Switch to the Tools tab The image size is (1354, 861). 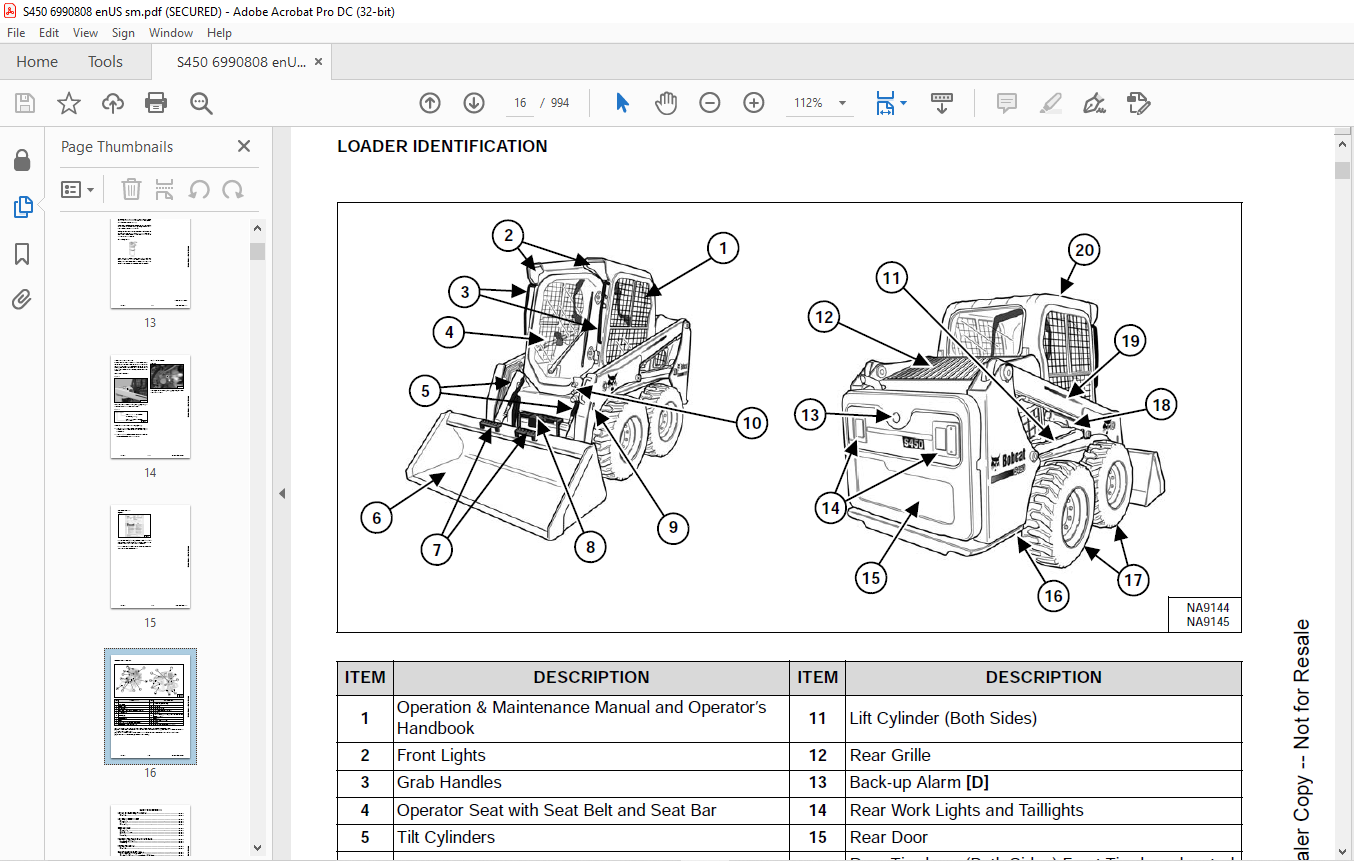tap(105, 62)
